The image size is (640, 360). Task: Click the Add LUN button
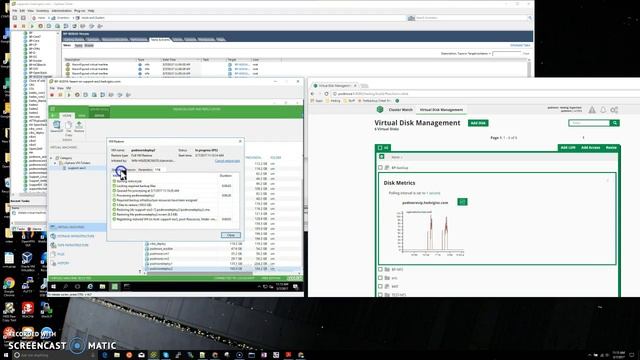click(568, 147)
